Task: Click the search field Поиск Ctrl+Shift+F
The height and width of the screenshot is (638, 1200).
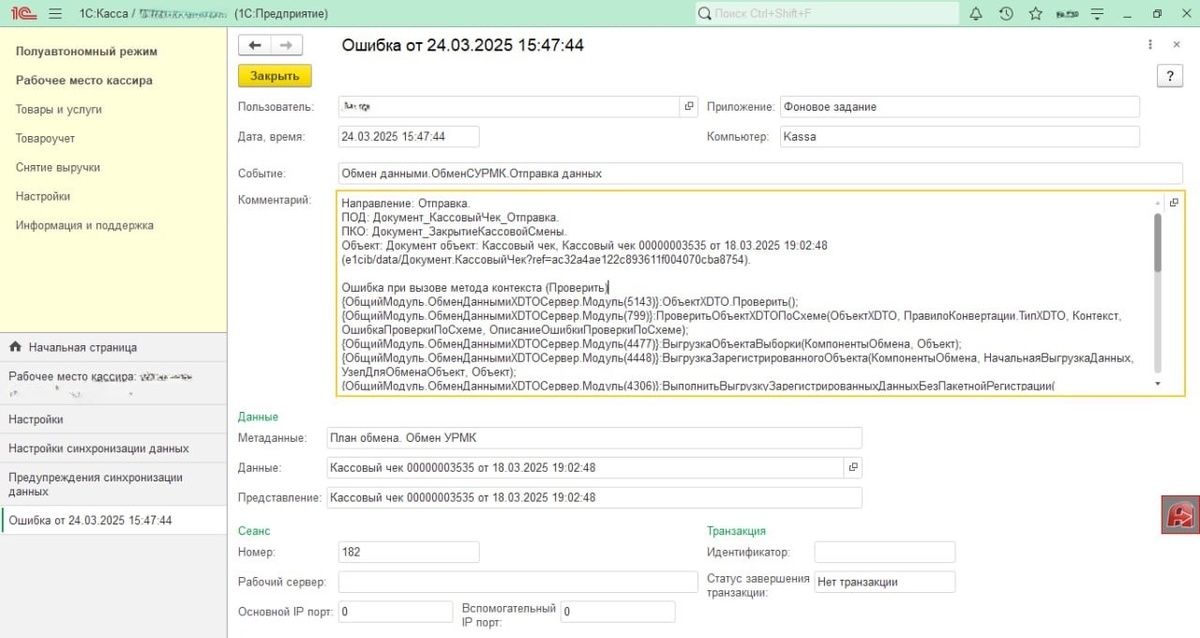Action: (828, 14)
